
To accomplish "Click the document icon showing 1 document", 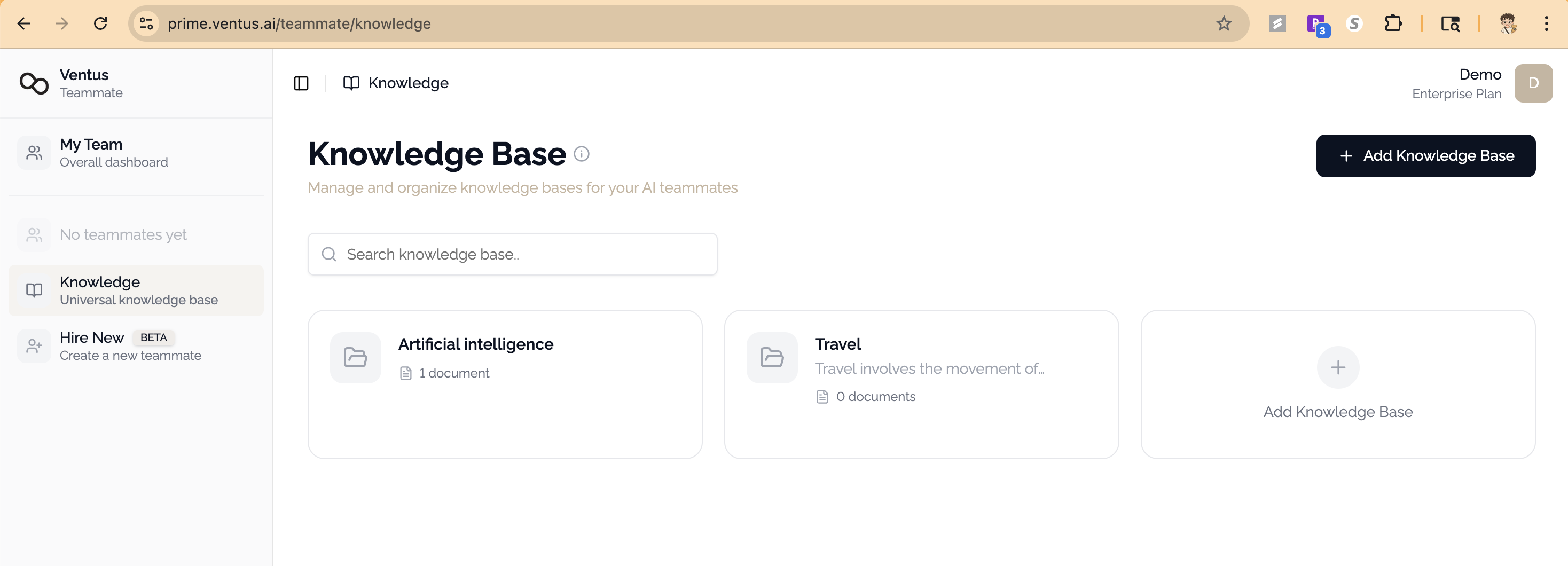I will 406,373.
